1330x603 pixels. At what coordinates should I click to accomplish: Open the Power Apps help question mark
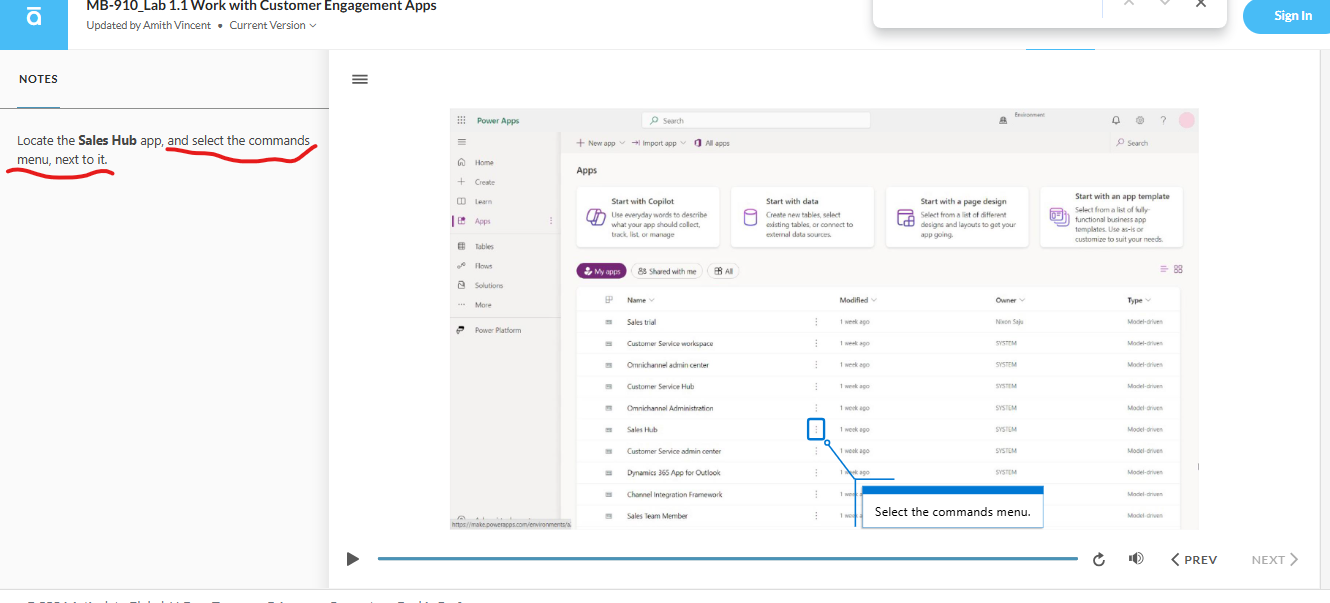(x=1163, y=120)
